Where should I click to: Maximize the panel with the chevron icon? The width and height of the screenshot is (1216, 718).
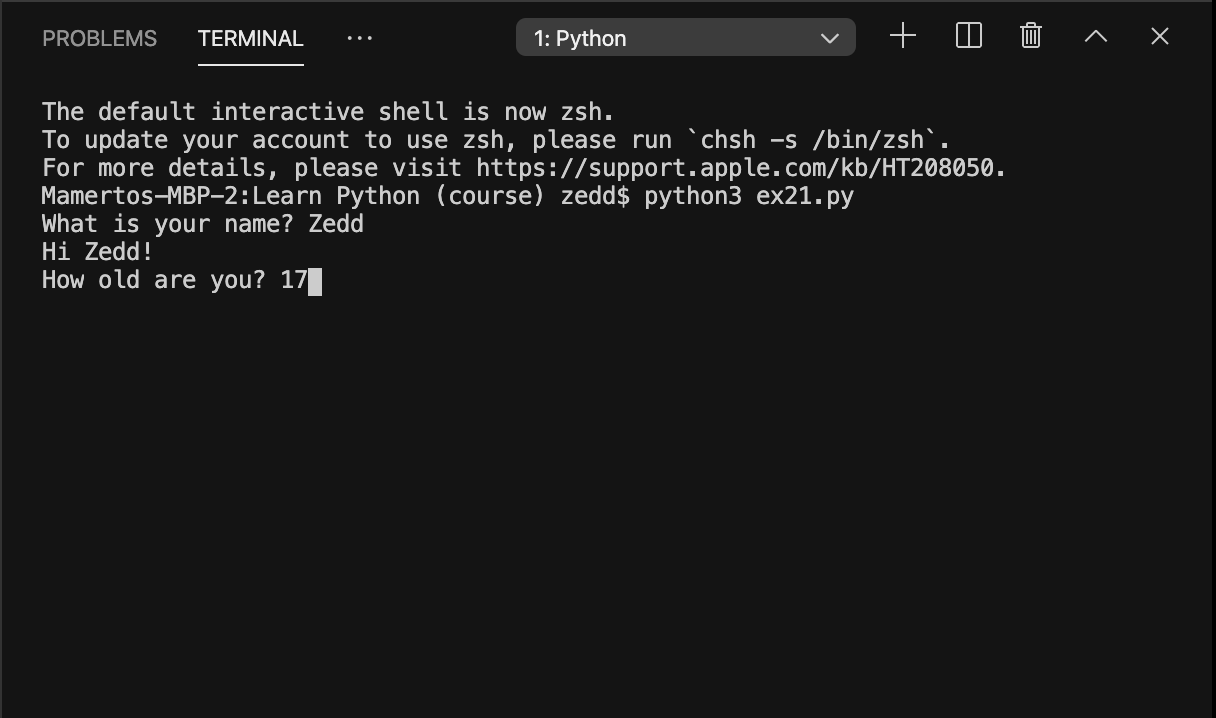[x=1095, y=36]
